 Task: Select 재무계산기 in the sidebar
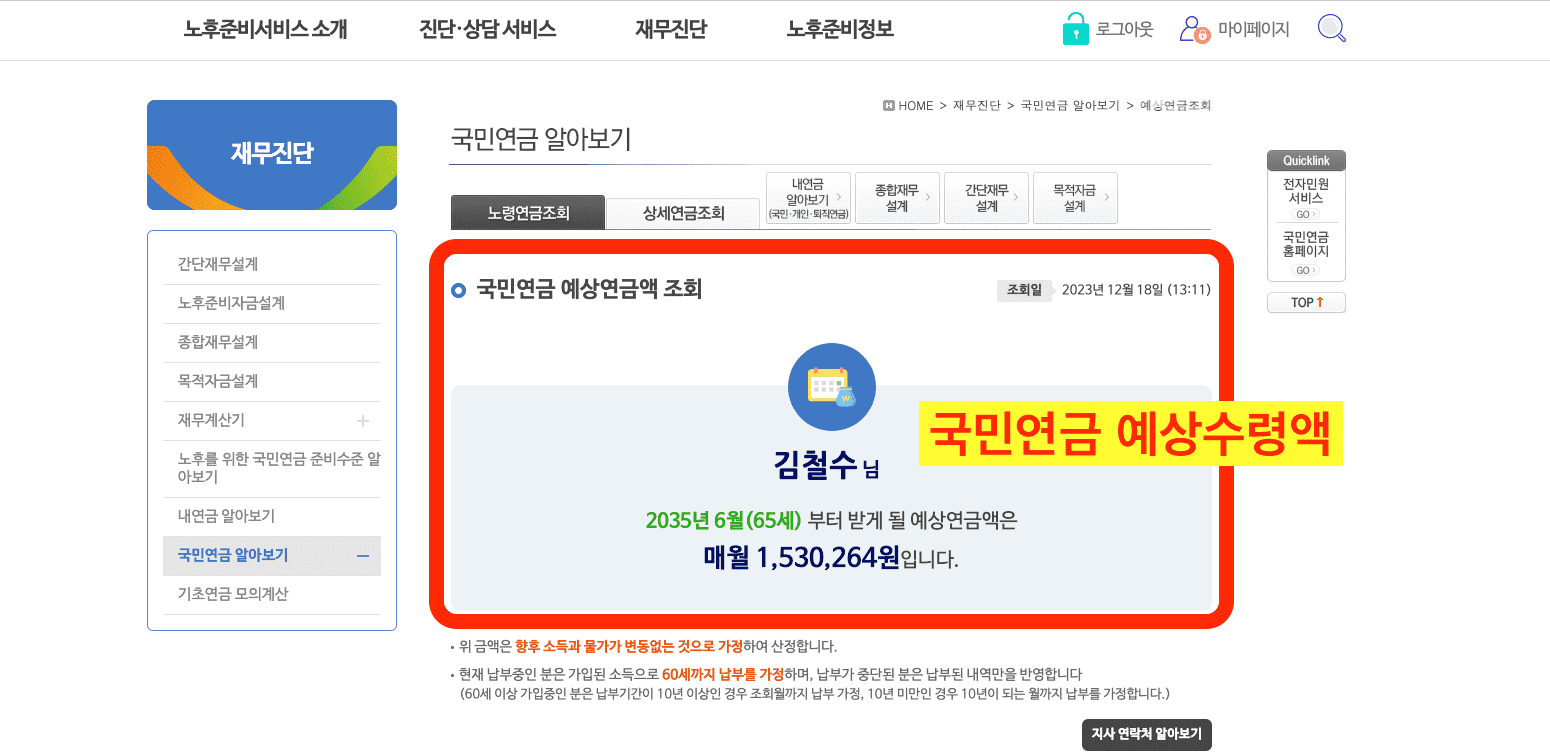tap(272, 420)
